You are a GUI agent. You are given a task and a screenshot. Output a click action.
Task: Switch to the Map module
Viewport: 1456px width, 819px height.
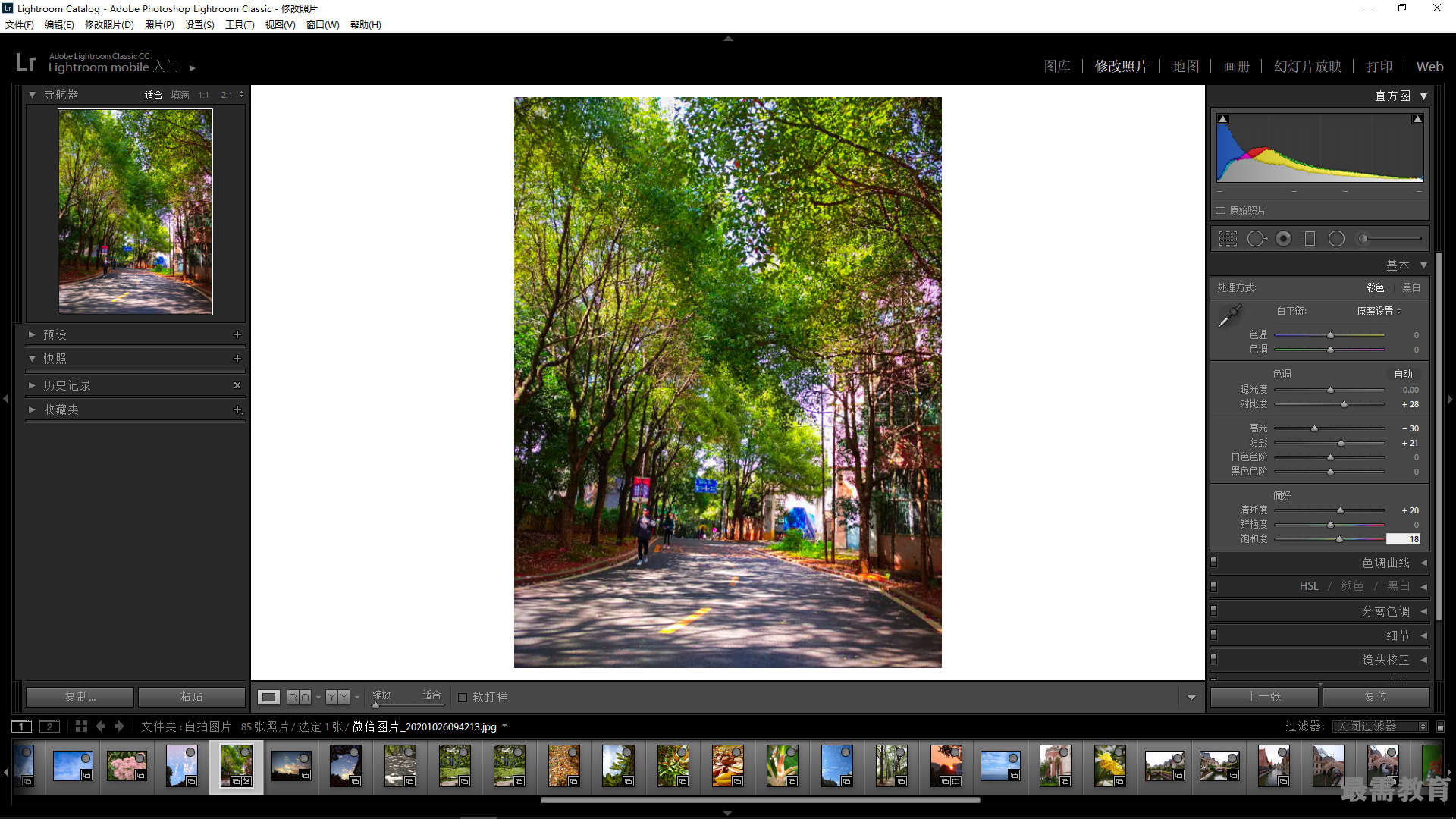(1186, 67)
